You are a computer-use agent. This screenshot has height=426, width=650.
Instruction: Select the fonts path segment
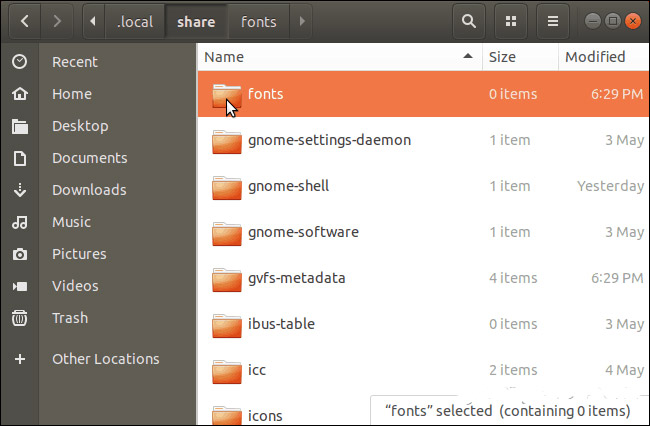pyautogui.click(x=259, y=21)
